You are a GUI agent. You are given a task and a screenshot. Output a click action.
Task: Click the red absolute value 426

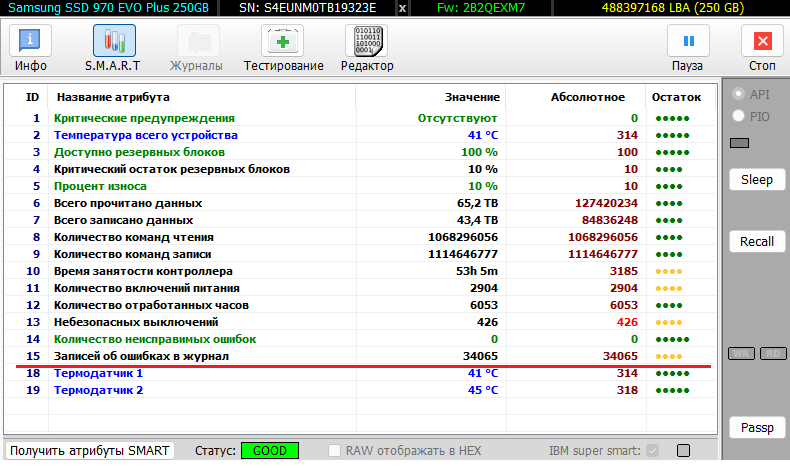click(627, 322)
